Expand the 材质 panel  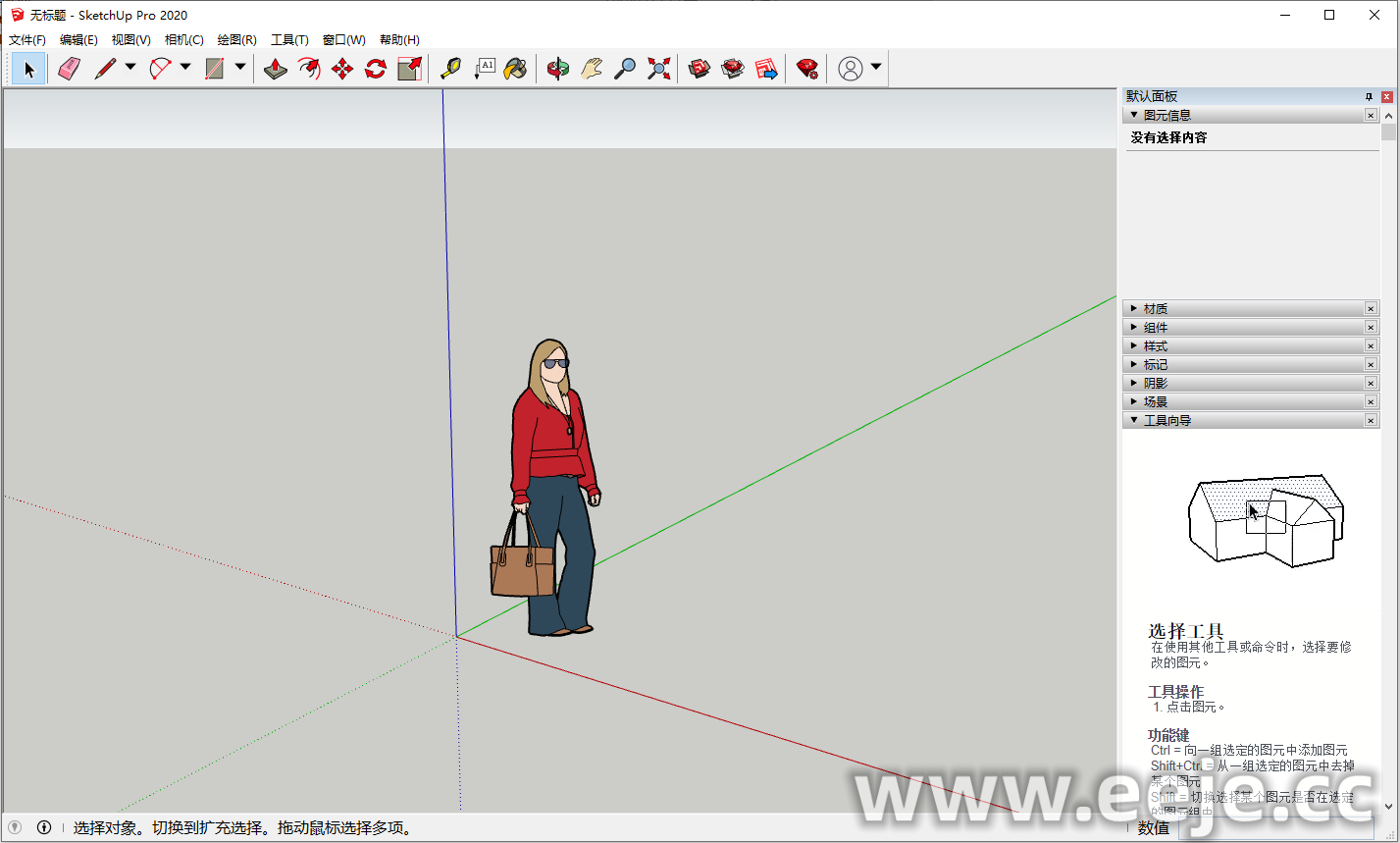point(1156,309)
